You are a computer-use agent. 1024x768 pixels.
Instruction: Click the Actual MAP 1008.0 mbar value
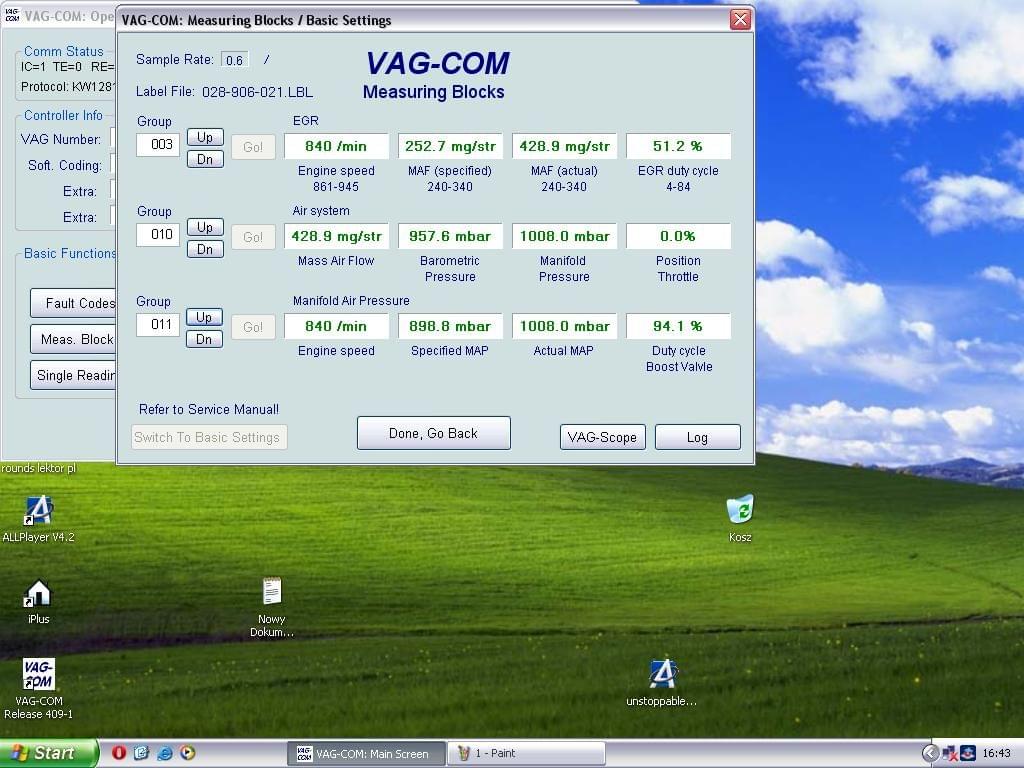coord(564,327)
